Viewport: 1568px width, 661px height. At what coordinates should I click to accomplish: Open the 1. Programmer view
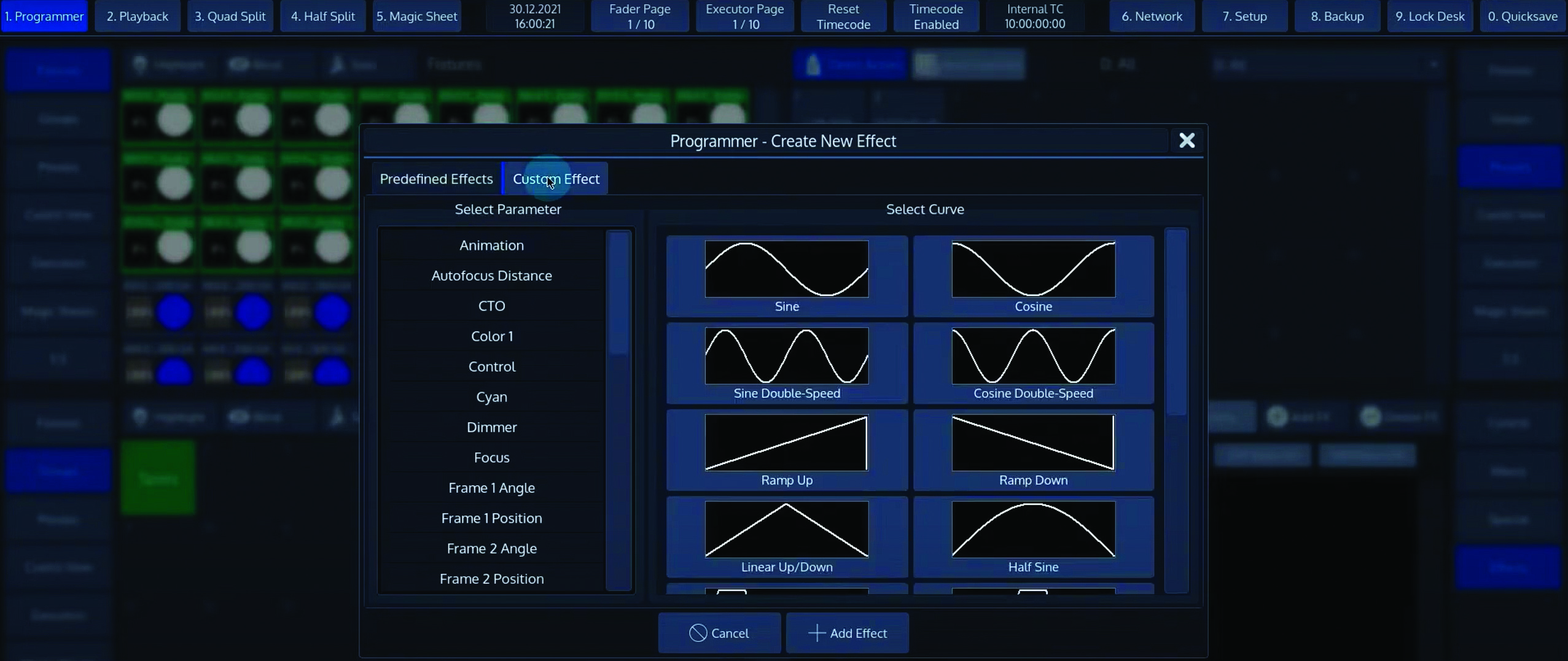44,16
